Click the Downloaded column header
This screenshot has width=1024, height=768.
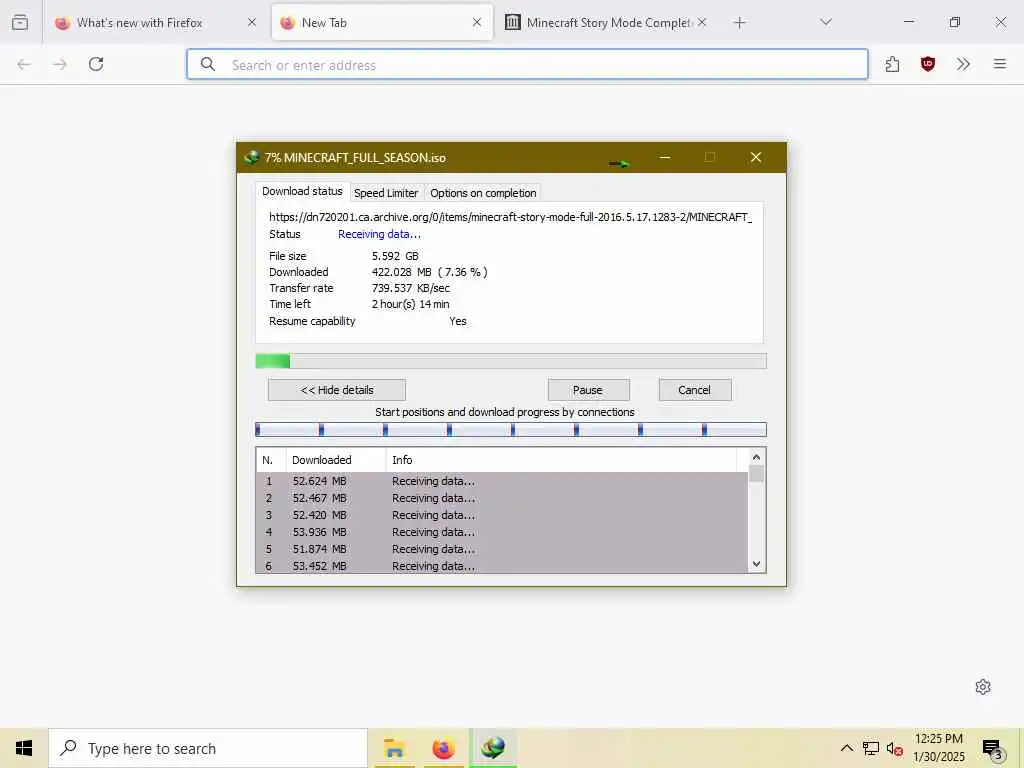(x=336, y=460)
